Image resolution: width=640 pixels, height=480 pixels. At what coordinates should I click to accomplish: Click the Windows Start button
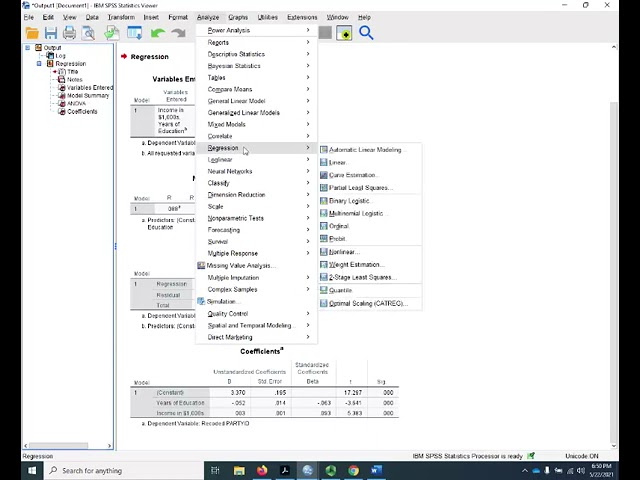32,471
